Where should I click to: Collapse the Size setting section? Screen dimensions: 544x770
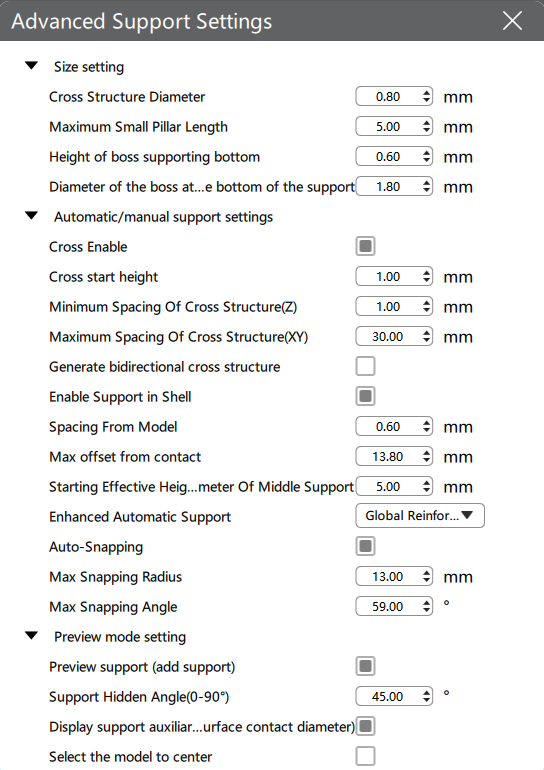click(31, 65)
